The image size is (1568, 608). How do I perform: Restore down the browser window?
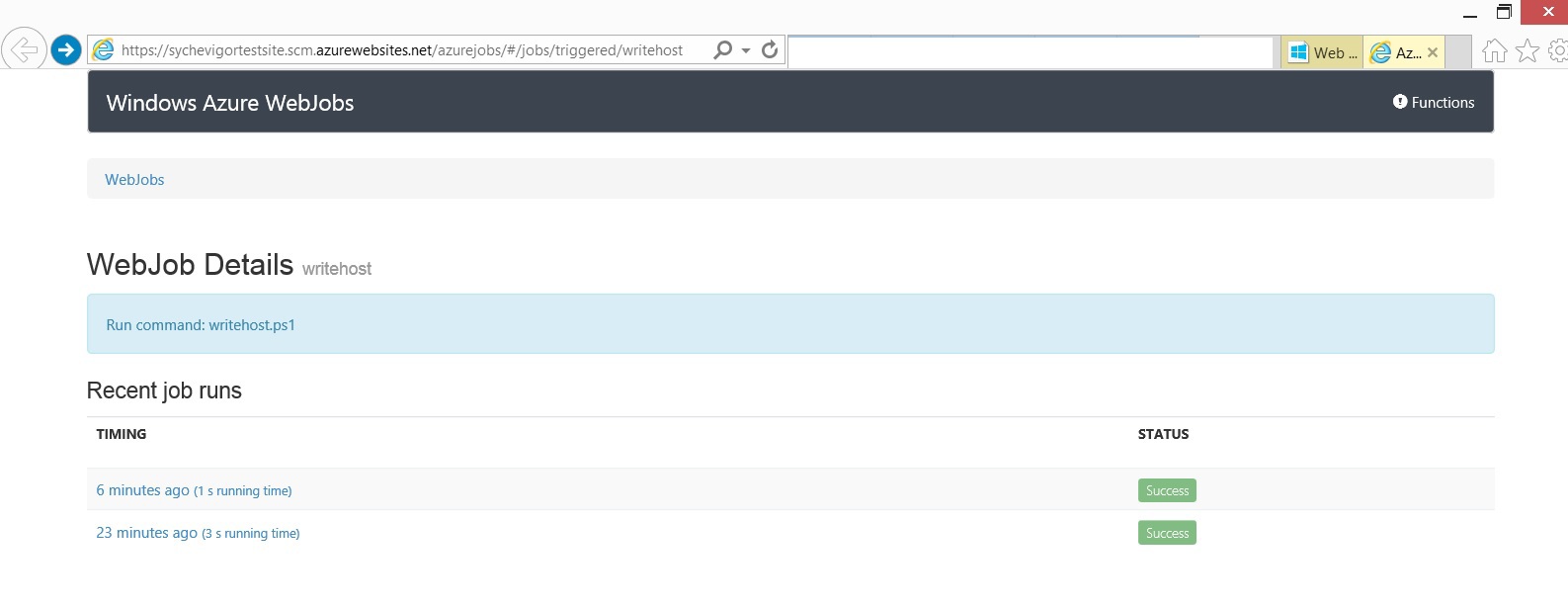[1504, 12]
